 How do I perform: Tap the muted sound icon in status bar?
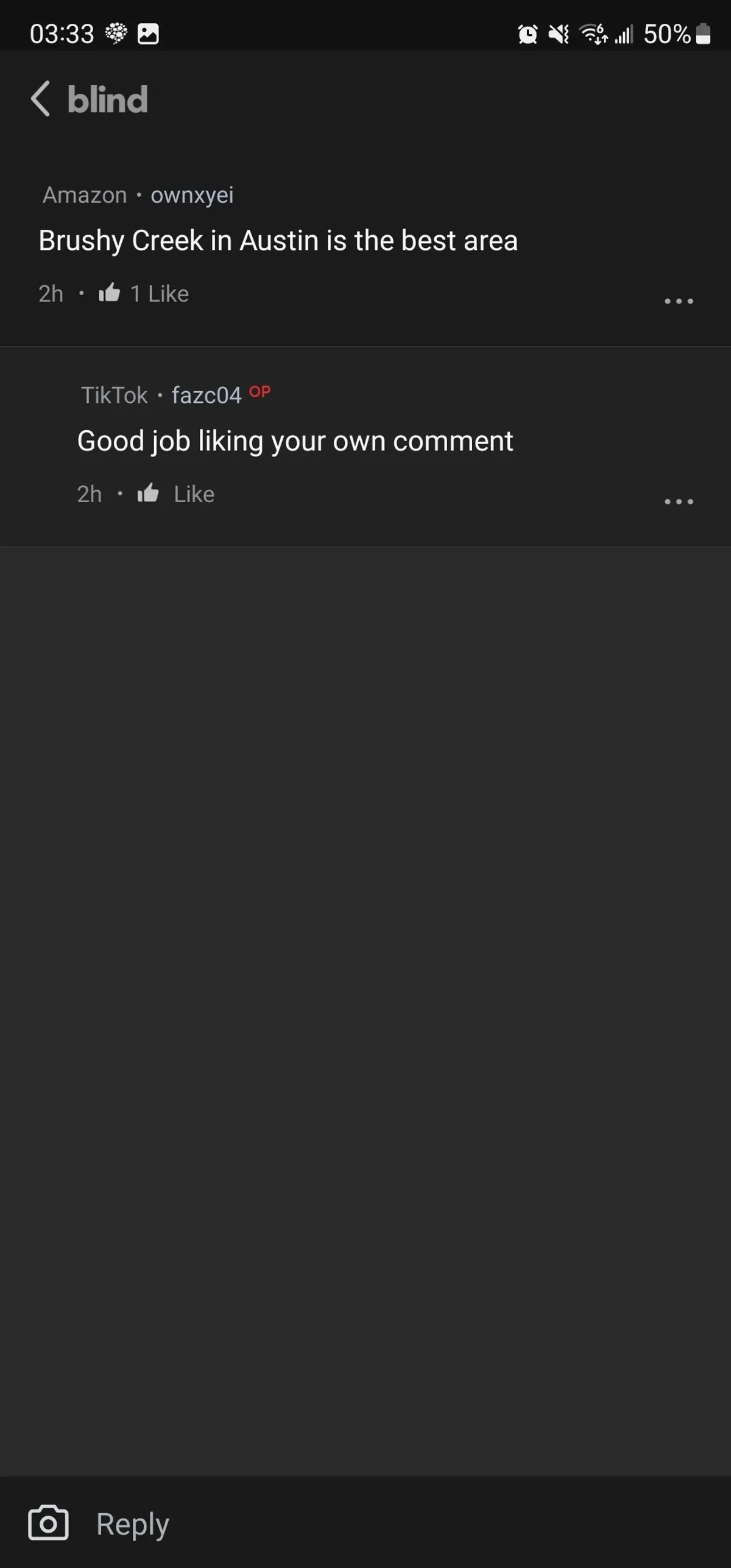(x=558, y=34)
